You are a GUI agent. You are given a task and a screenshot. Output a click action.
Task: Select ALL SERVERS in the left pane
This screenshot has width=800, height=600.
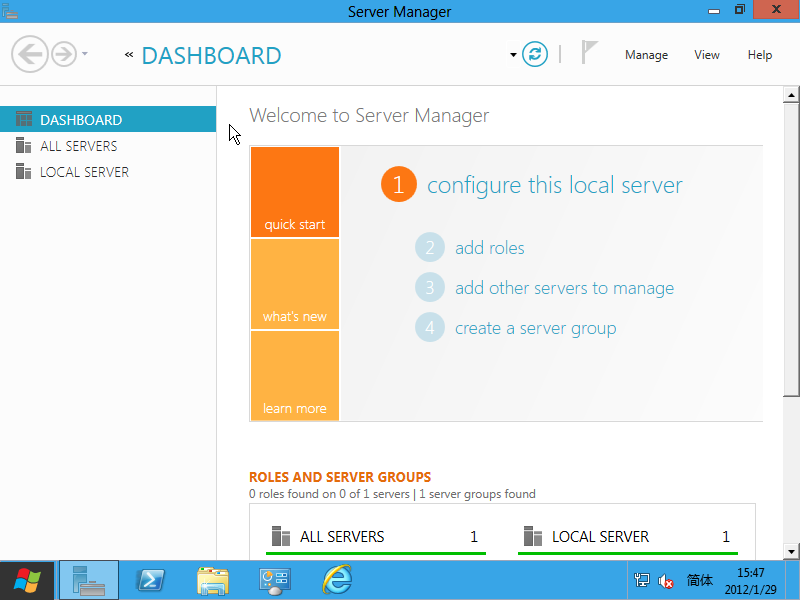coord(108,146)
